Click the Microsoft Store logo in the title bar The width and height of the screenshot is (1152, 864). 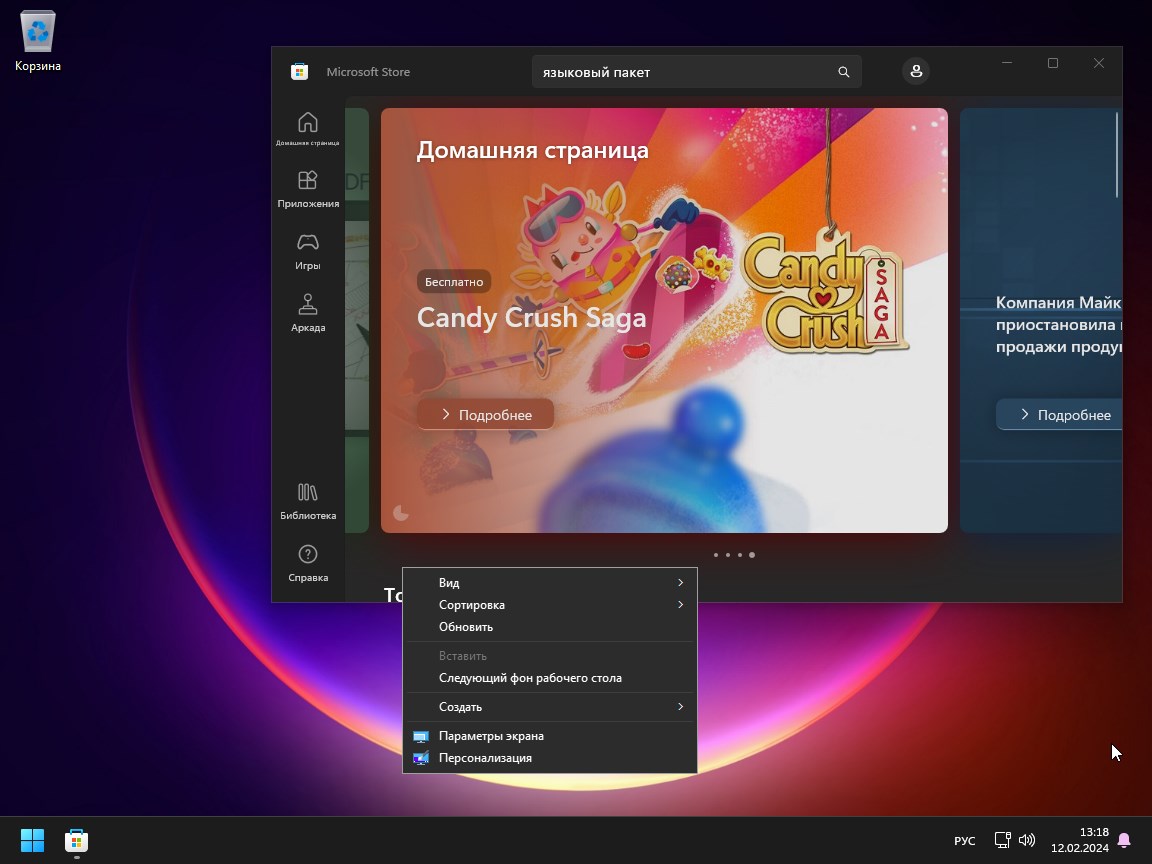coord(300,71)
